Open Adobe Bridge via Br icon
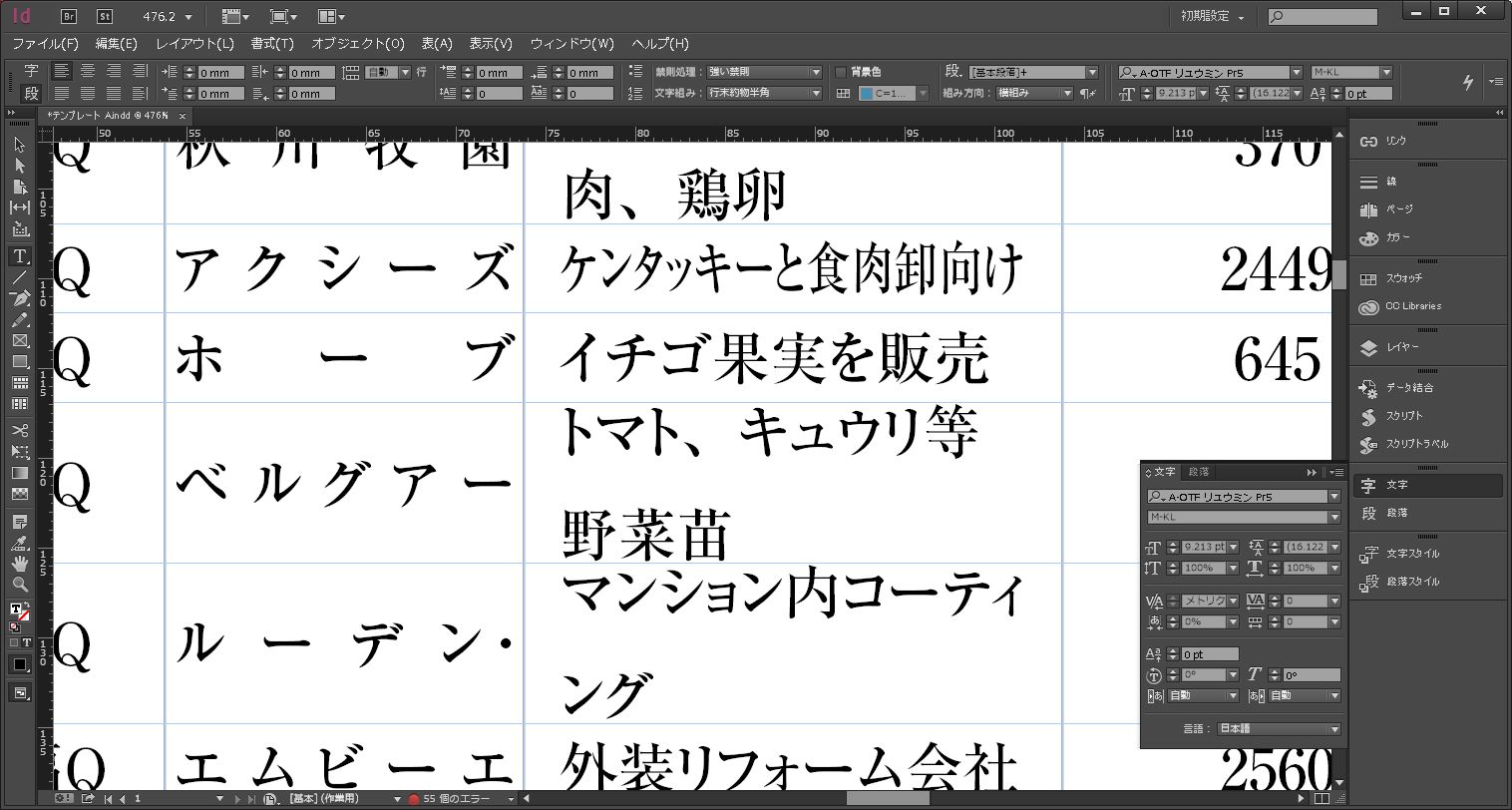 point(69,16)
